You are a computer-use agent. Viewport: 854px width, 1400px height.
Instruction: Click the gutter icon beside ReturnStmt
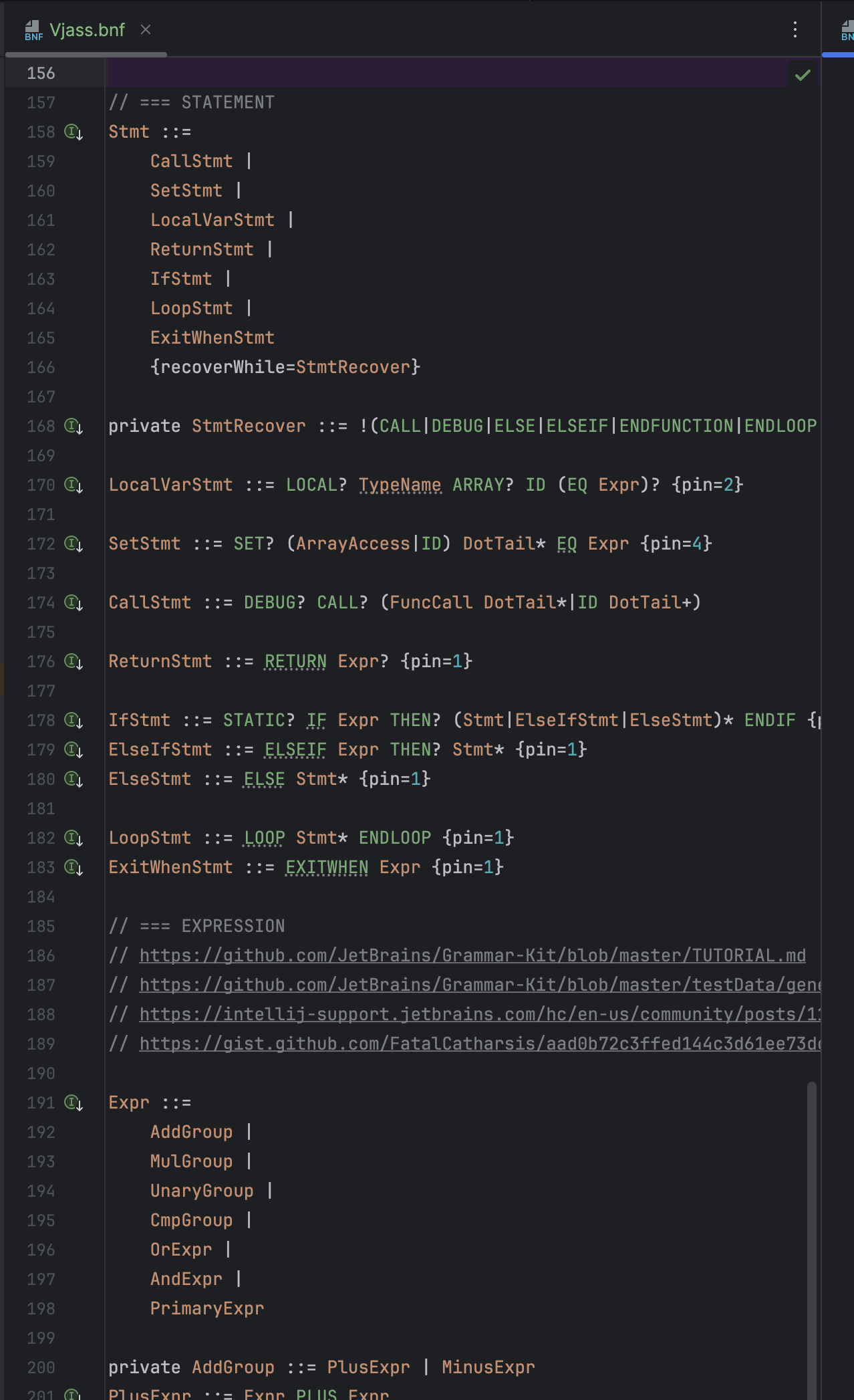tap(73, 661)
